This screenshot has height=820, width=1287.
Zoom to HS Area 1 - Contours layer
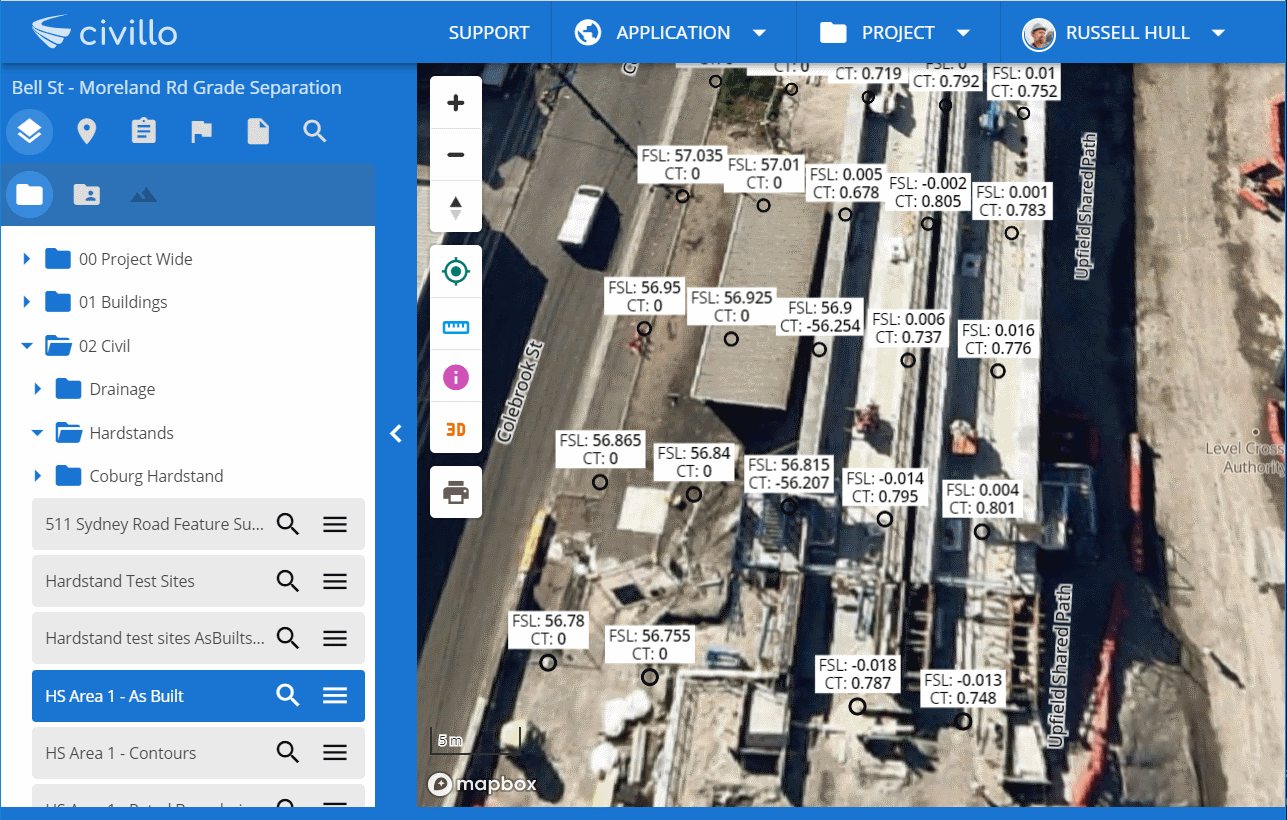coord(288,753)
